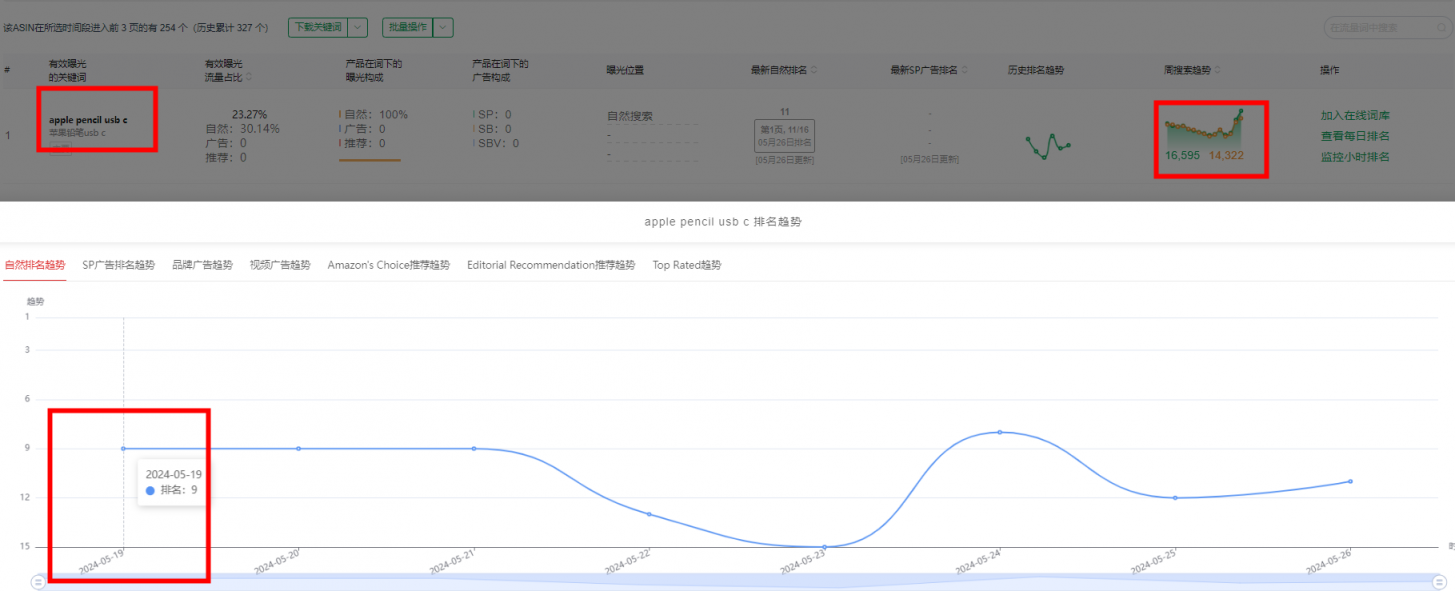Click the 下载关键词 button
Image resolution: width=1455 pixels, height=591 pixels.
(317, 28)
